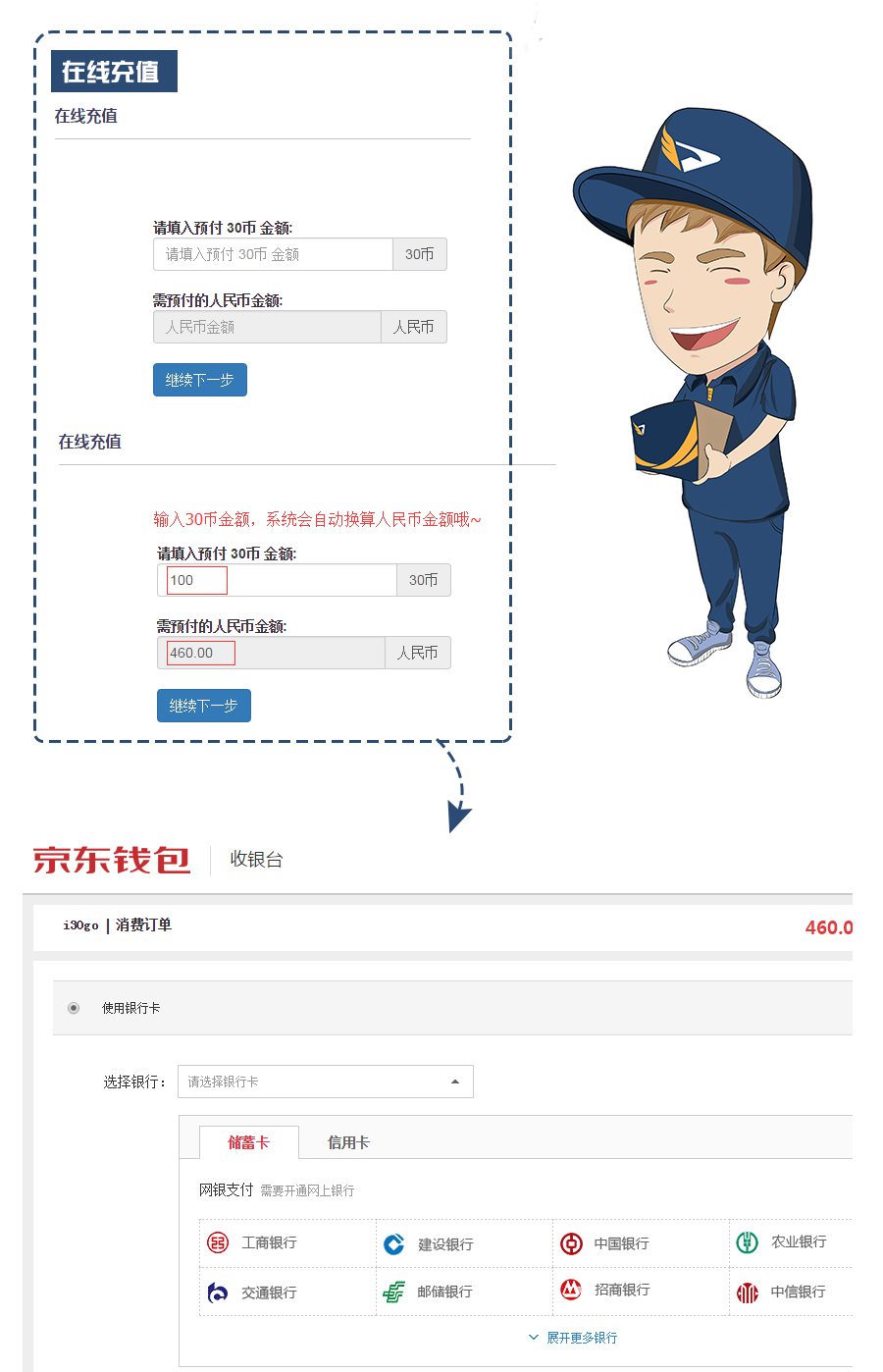Switch to the 储蓄卡 tab
Screen dimensions: 883x1372
pos(249,1142)
